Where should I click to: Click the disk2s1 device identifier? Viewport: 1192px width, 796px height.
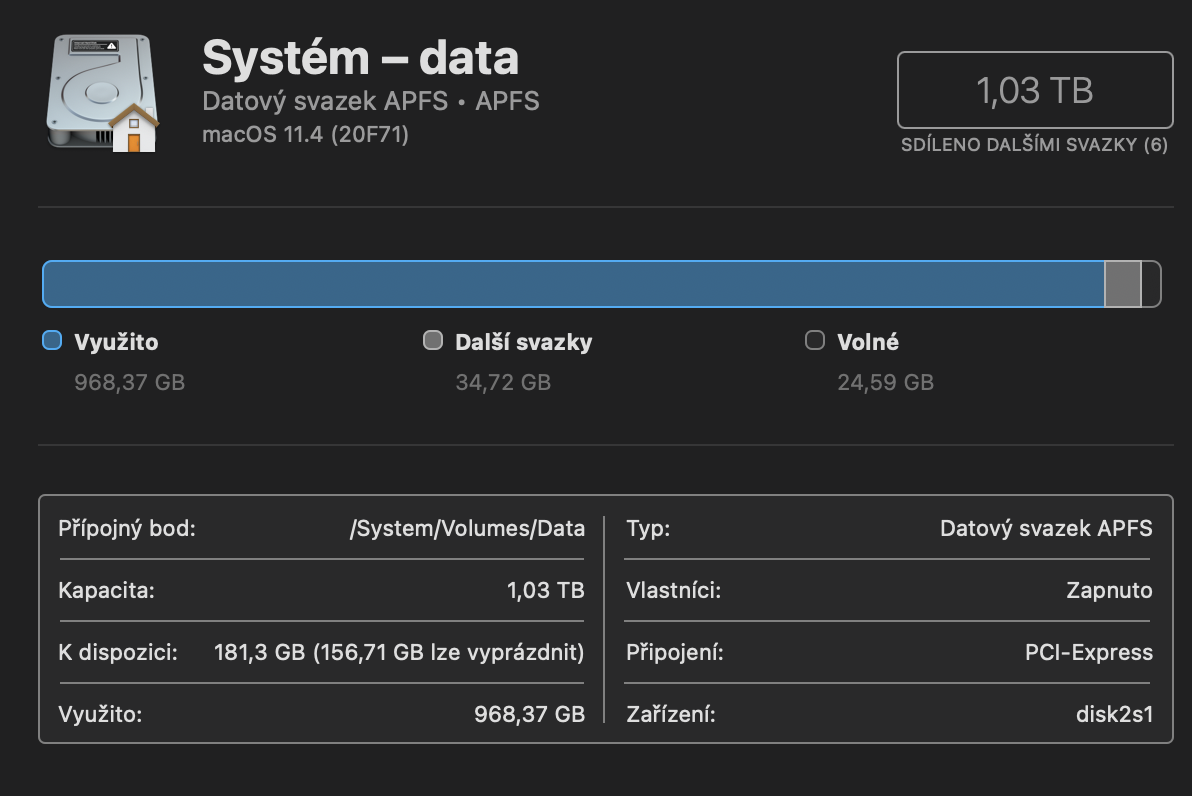tap(1114, 714)
